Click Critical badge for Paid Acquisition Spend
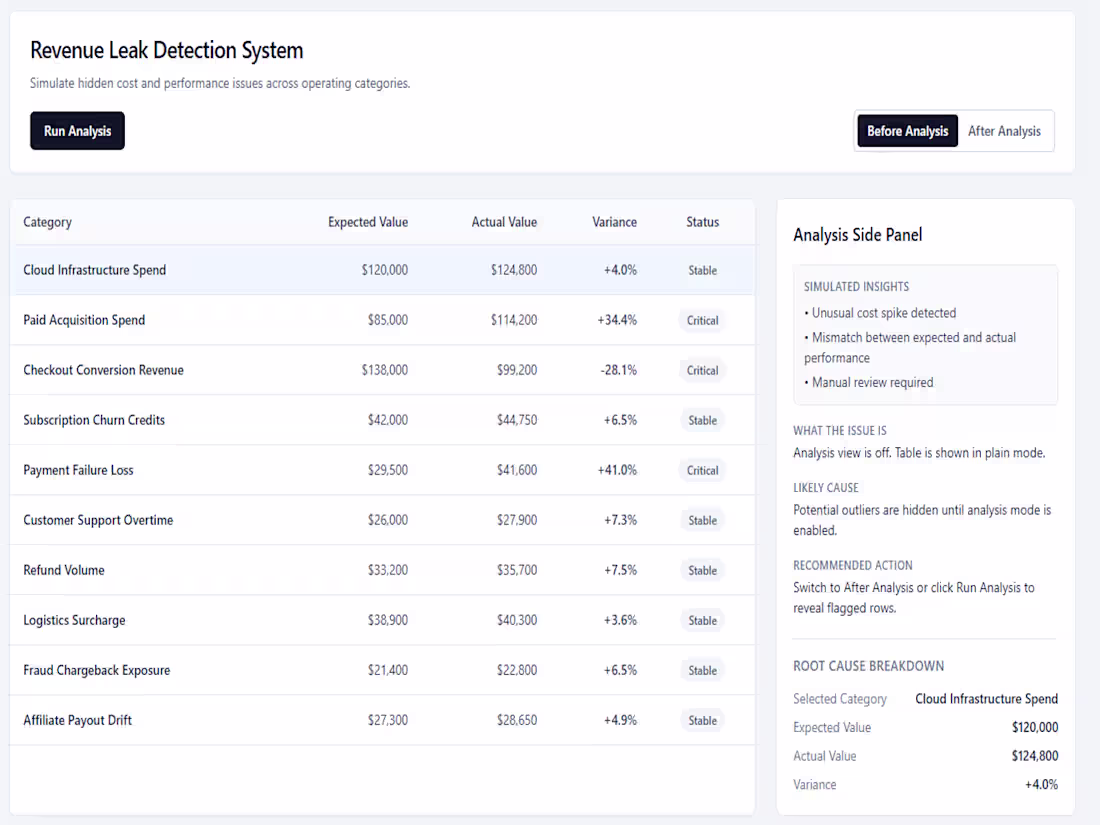 (702, 321)
